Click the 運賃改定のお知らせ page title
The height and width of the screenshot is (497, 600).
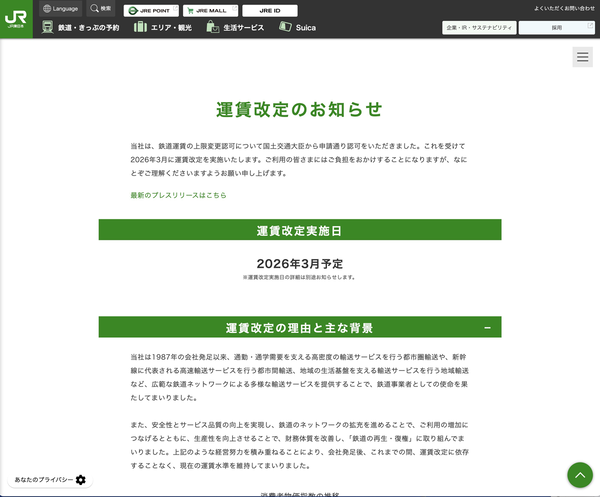click(299, 109)
